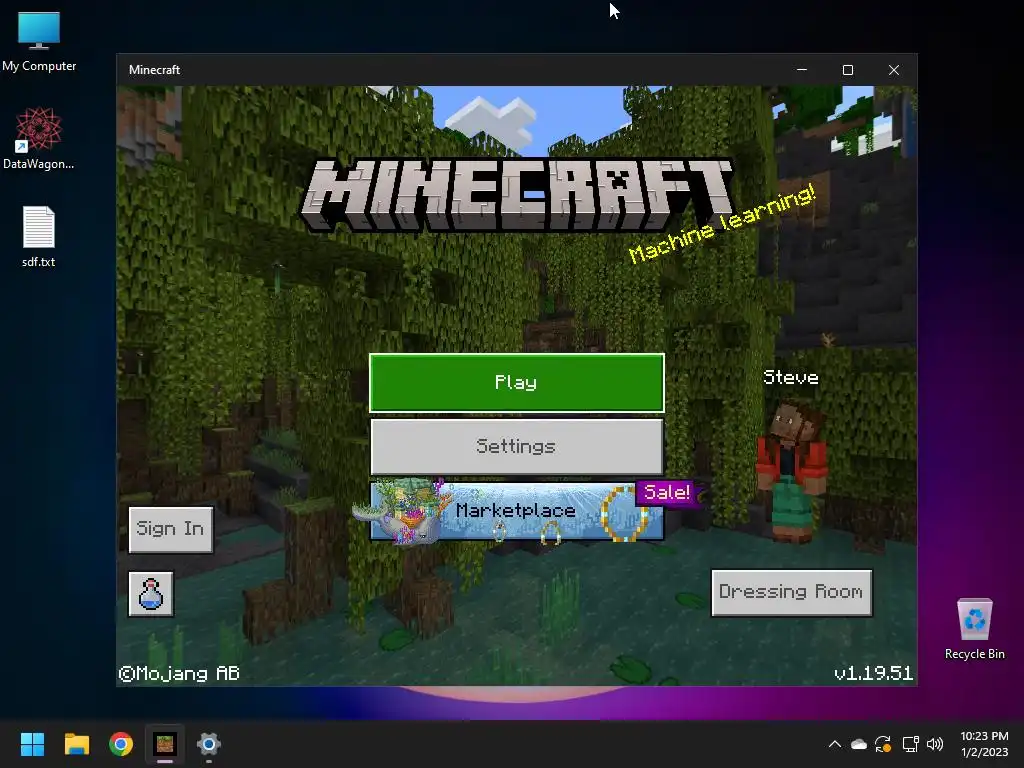Open the Marketplace banner button
The image size is (1024, 768).
[517, 511]
